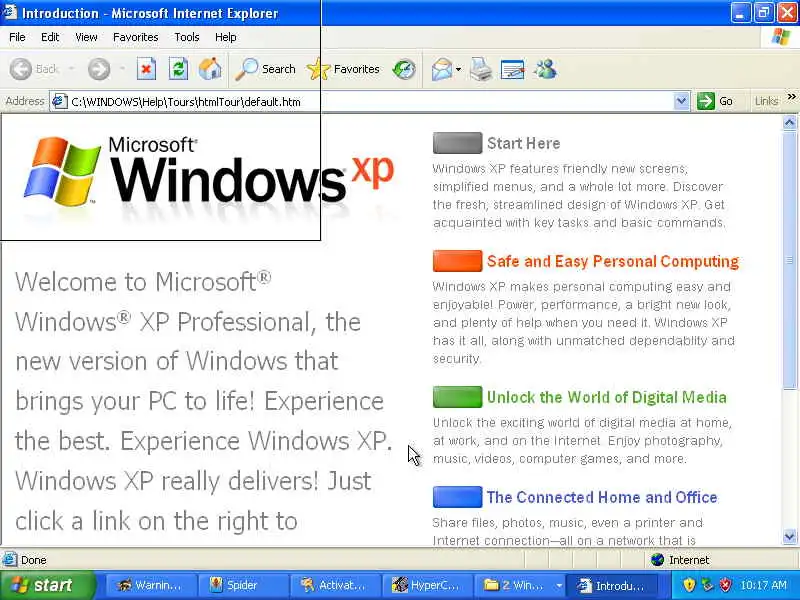Open Unlock the World of Digital Media link
Viewport: 800px width, 600px height.
(x=607, y=397)
